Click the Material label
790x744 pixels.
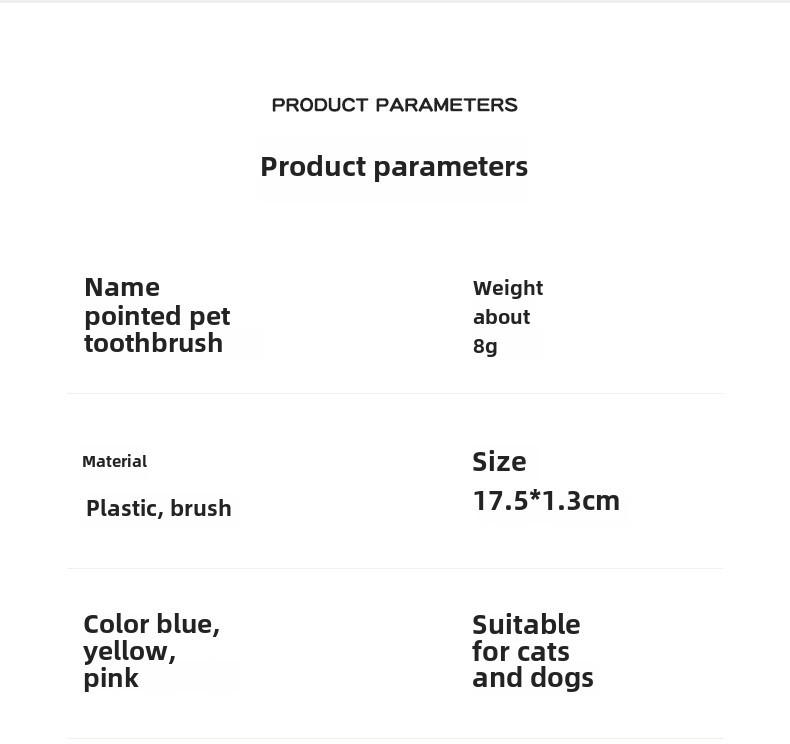click(114, 461)
